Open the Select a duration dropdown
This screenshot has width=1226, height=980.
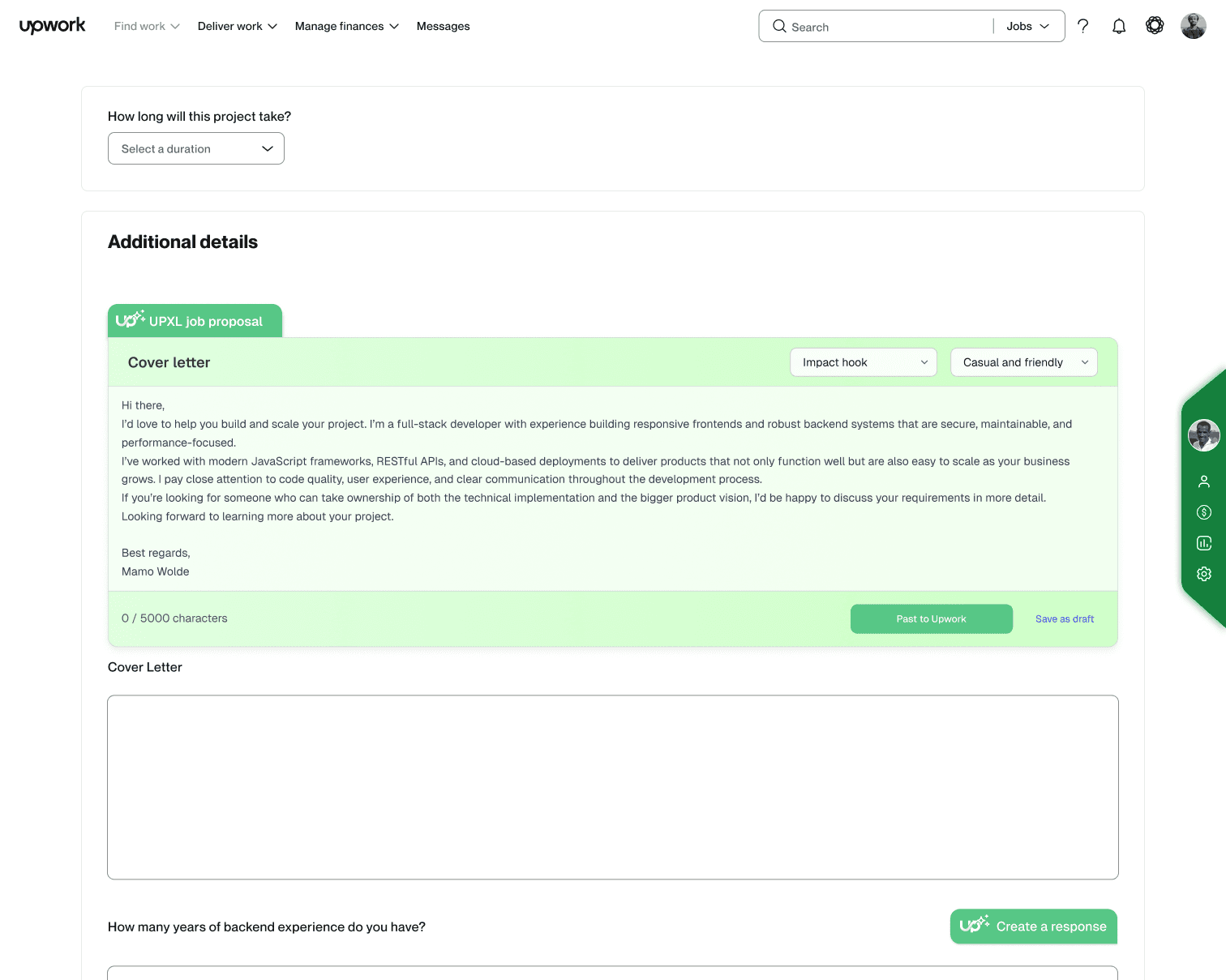[x=196, y=148]
